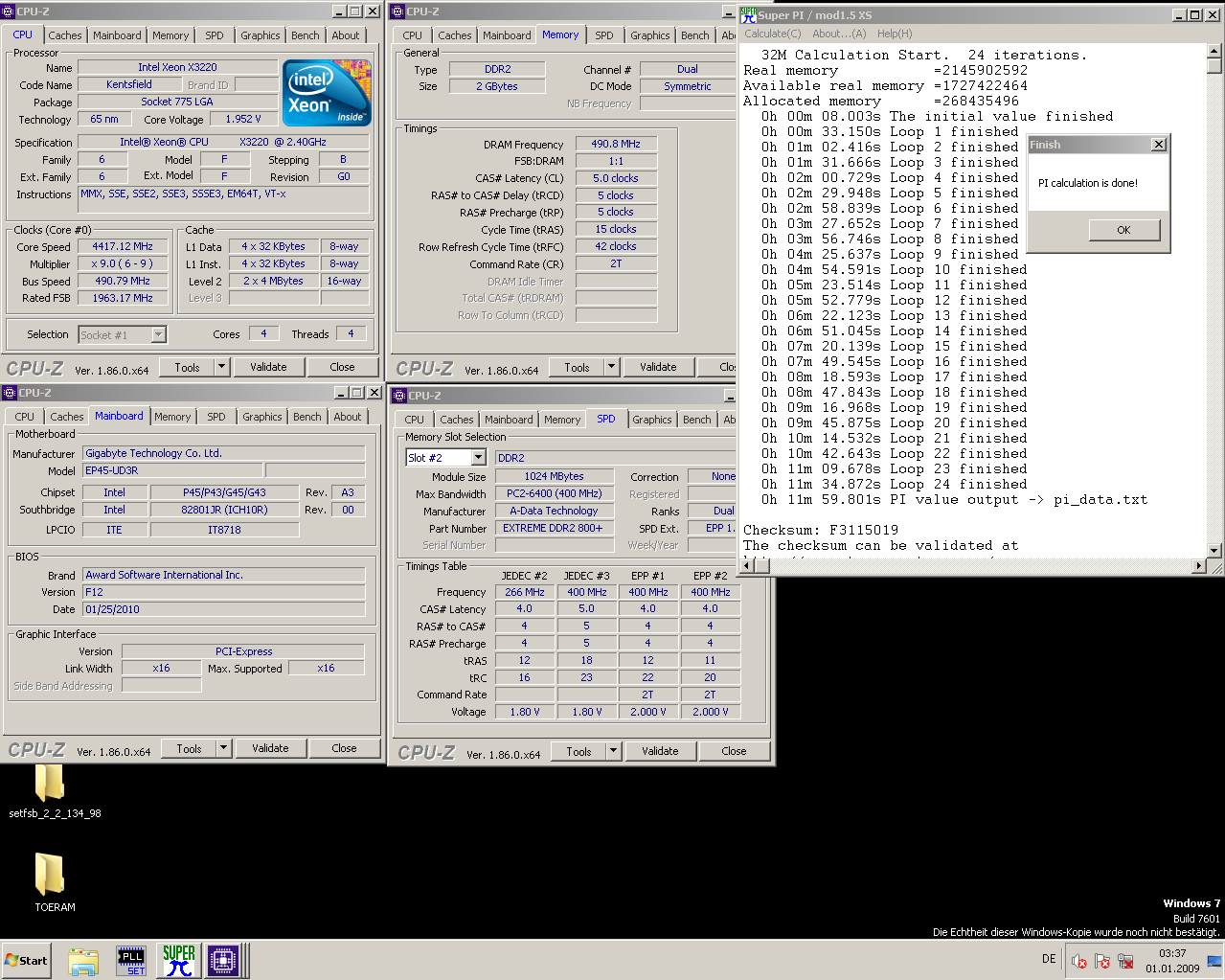
Task: Click the 03:37 clock in the tray
Action: tap(1172, 953)
